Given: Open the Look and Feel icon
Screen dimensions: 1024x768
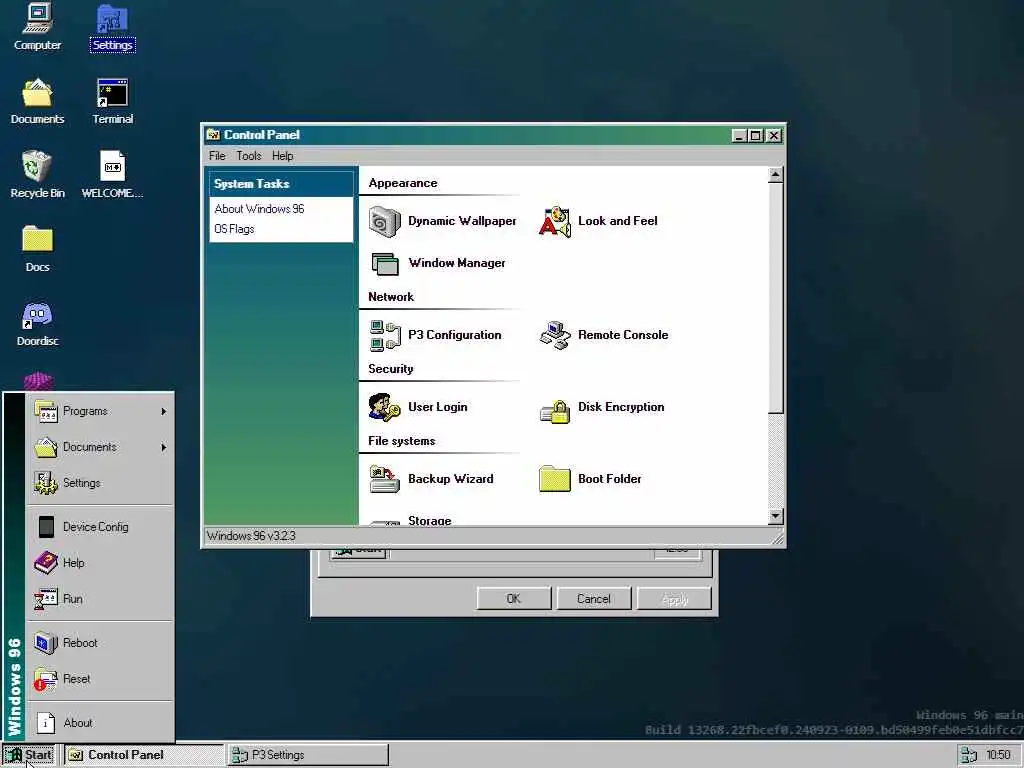Looking at the screenshot, I should click(554, 221).
